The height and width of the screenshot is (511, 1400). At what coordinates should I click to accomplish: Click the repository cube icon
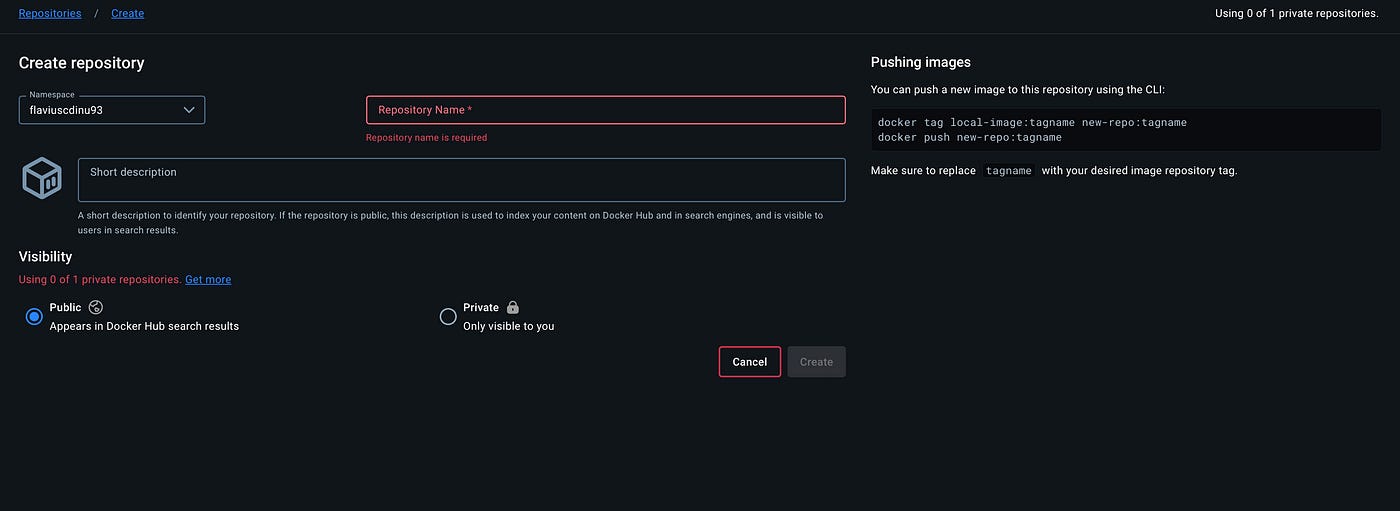coord(43,179)
